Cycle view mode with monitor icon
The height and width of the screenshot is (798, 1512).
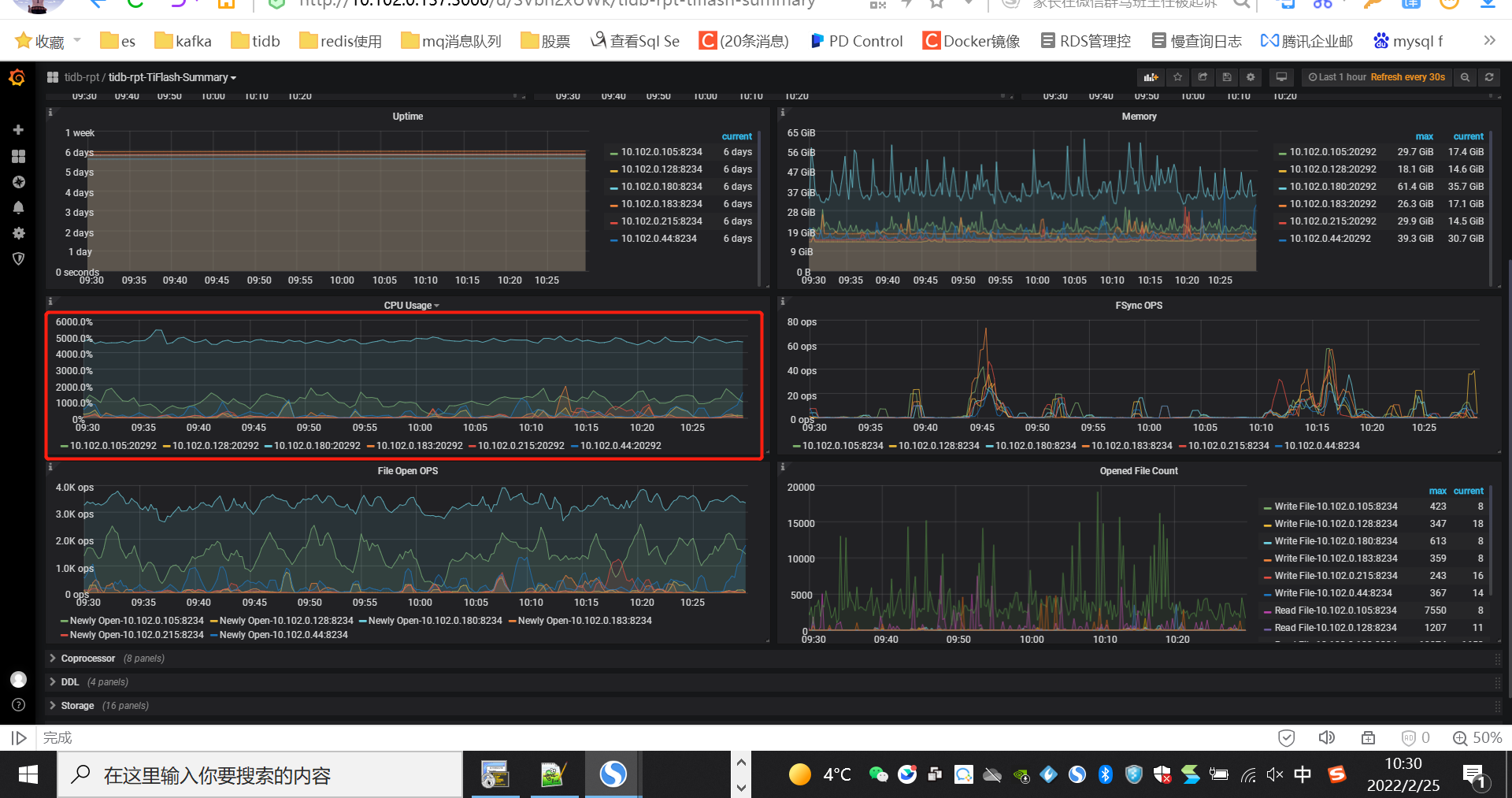[1281, 77]
